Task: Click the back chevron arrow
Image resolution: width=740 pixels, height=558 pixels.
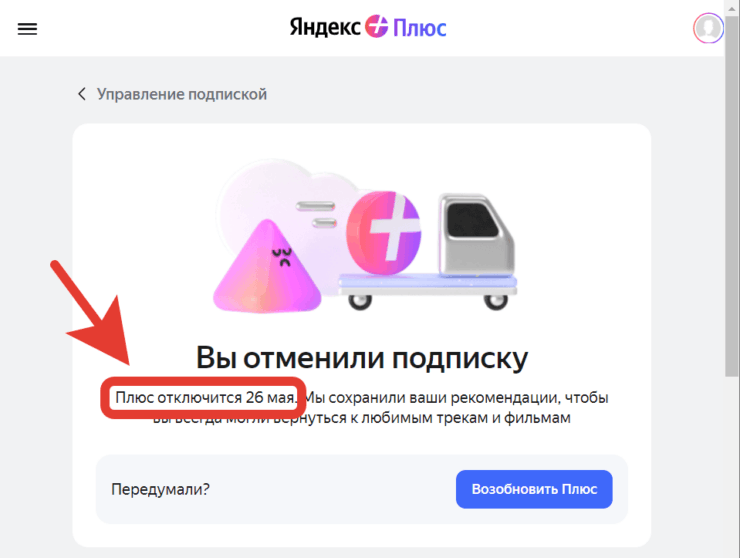Action: [x=82, y=94]
